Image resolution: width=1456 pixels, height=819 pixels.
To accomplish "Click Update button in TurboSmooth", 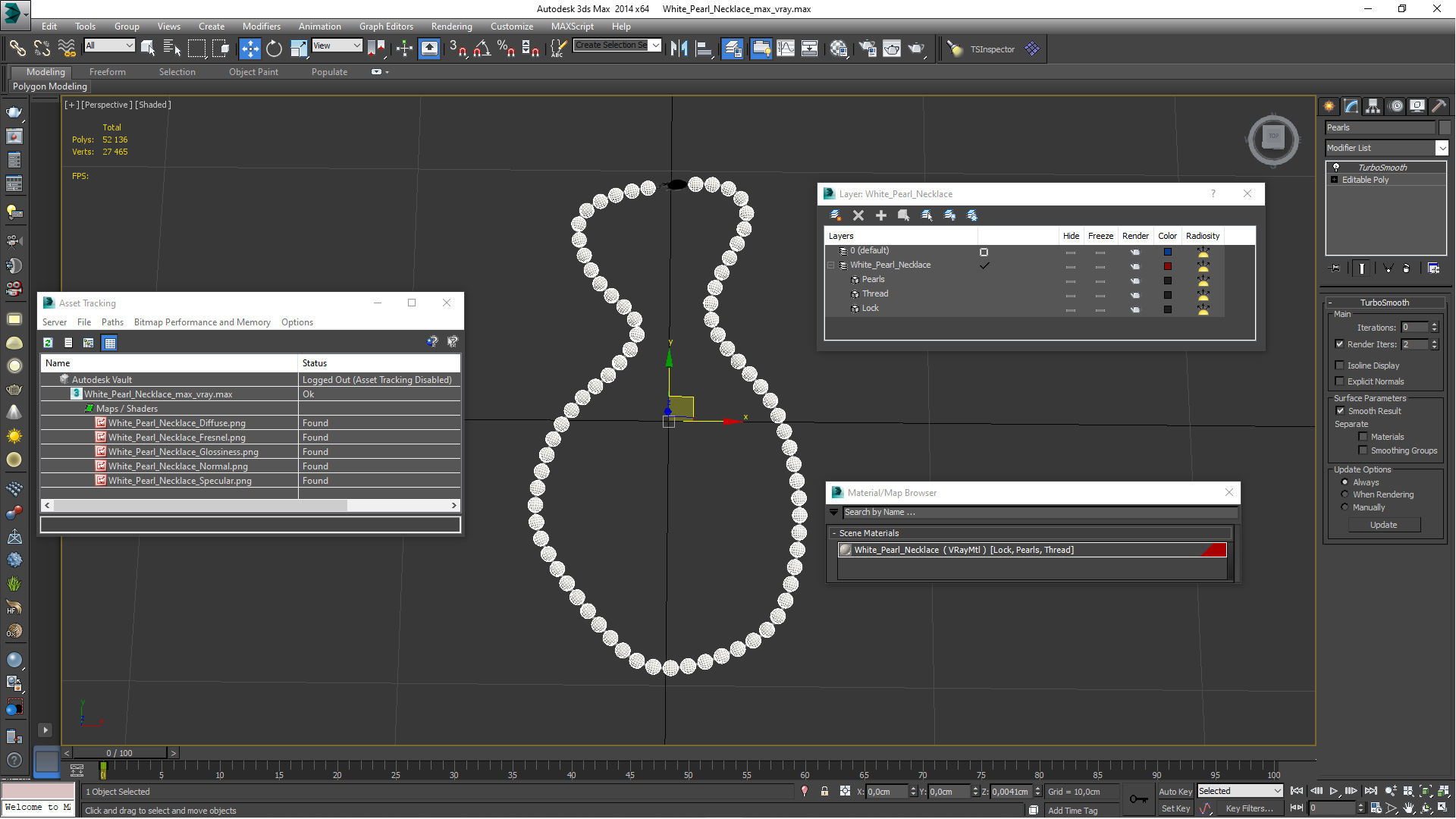I will tap(1384, 524).
